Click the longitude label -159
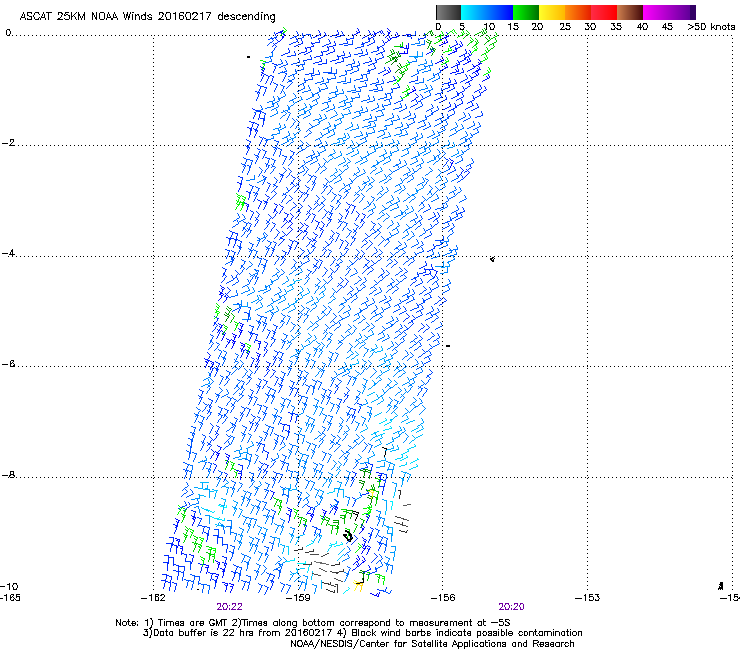The image size is (740, 650). [x=298, y=598]
